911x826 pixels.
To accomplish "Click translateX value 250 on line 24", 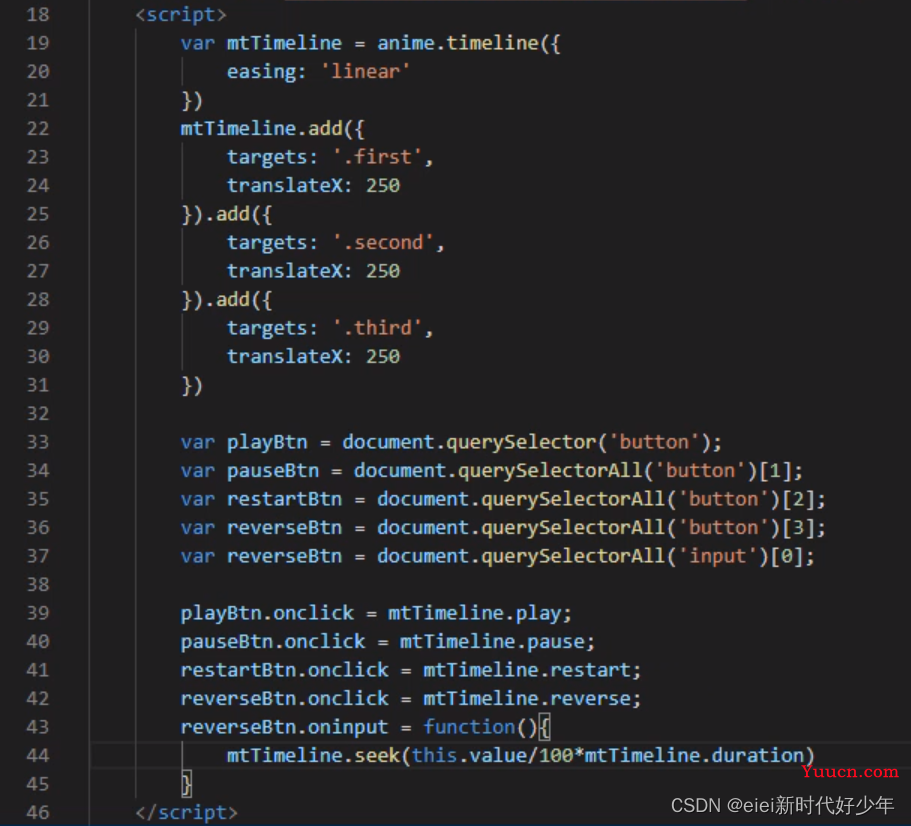I will click(x=383, y=185).
